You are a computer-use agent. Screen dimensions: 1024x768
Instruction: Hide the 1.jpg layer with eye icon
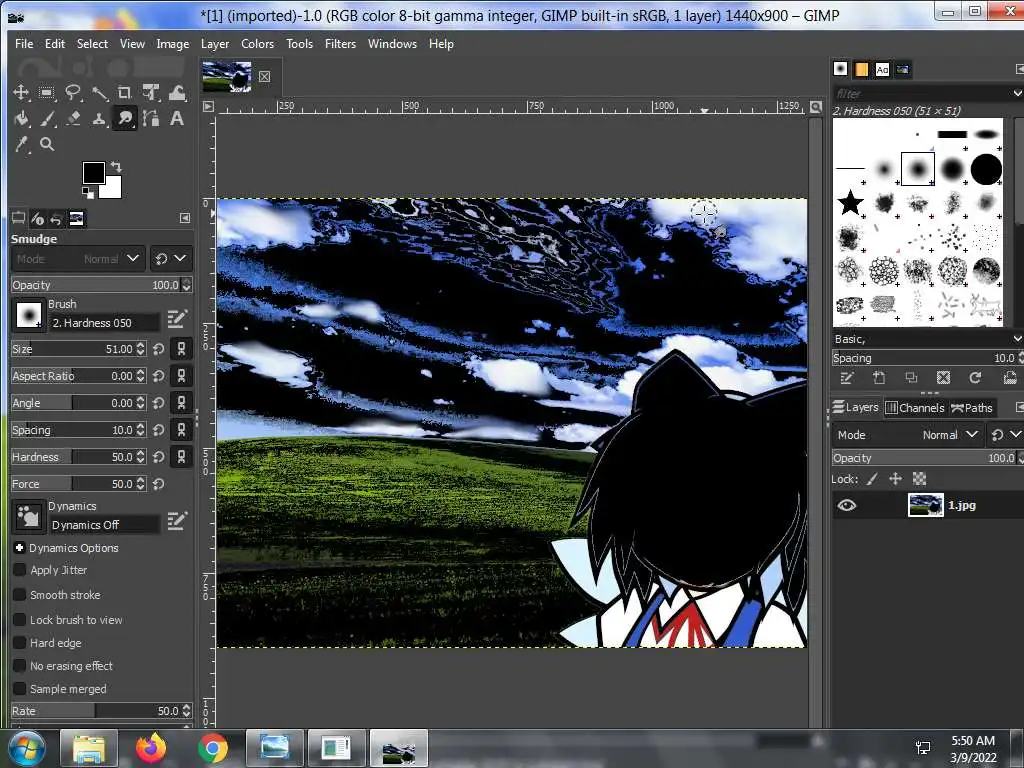(x=846, y=505)
